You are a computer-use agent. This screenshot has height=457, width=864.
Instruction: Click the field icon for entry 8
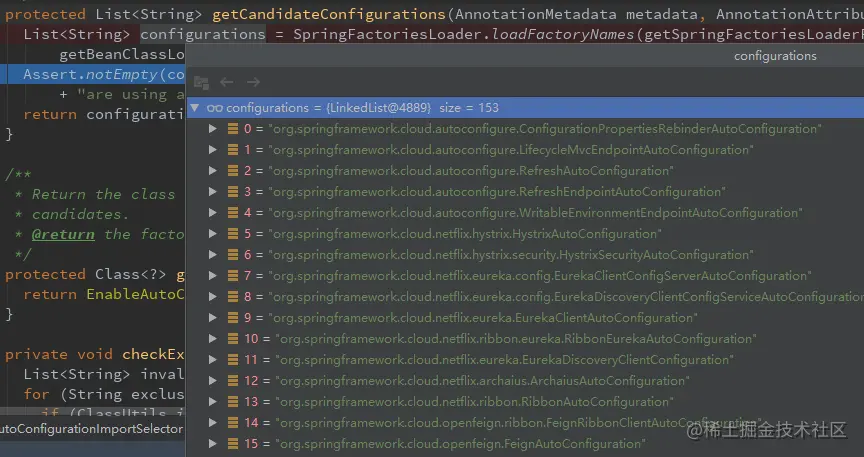(233, 297)
